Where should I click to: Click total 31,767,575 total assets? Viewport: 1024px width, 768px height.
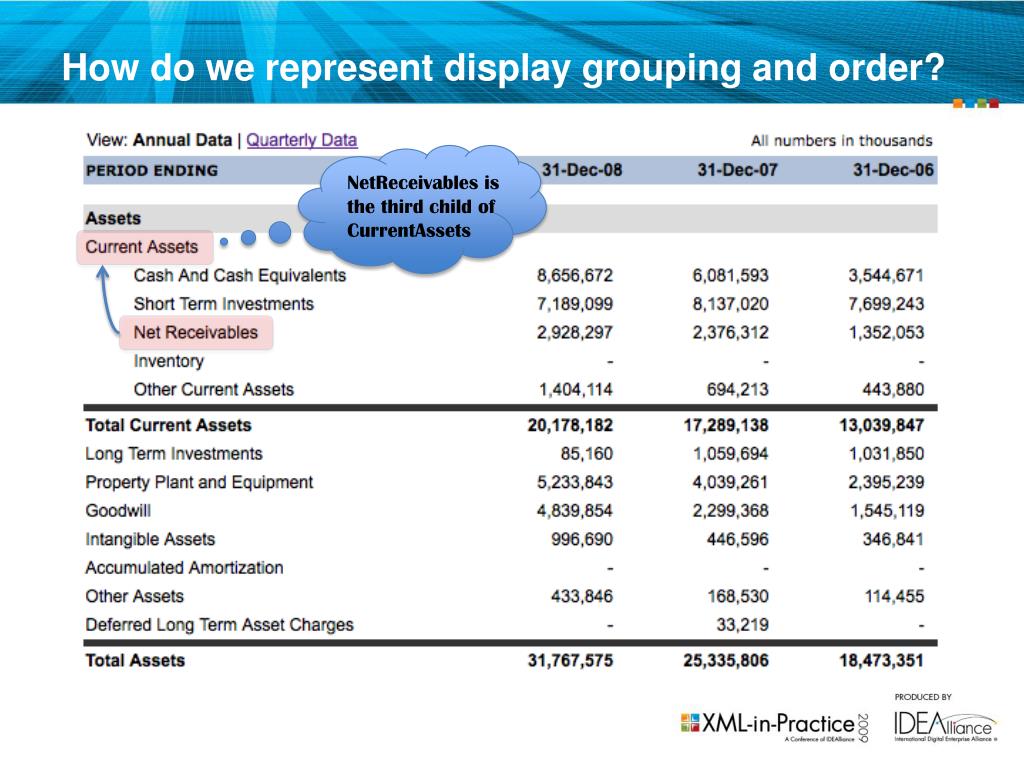570,661
